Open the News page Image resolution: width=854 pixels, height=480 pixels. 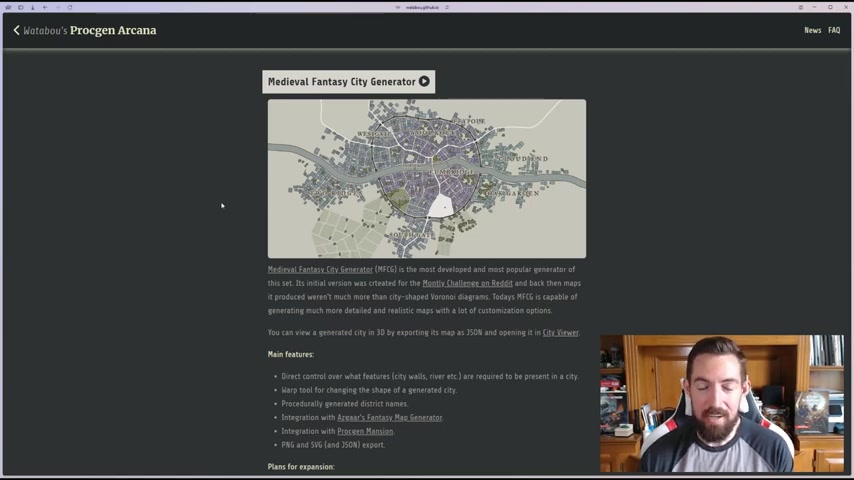[x=812, y=30]
